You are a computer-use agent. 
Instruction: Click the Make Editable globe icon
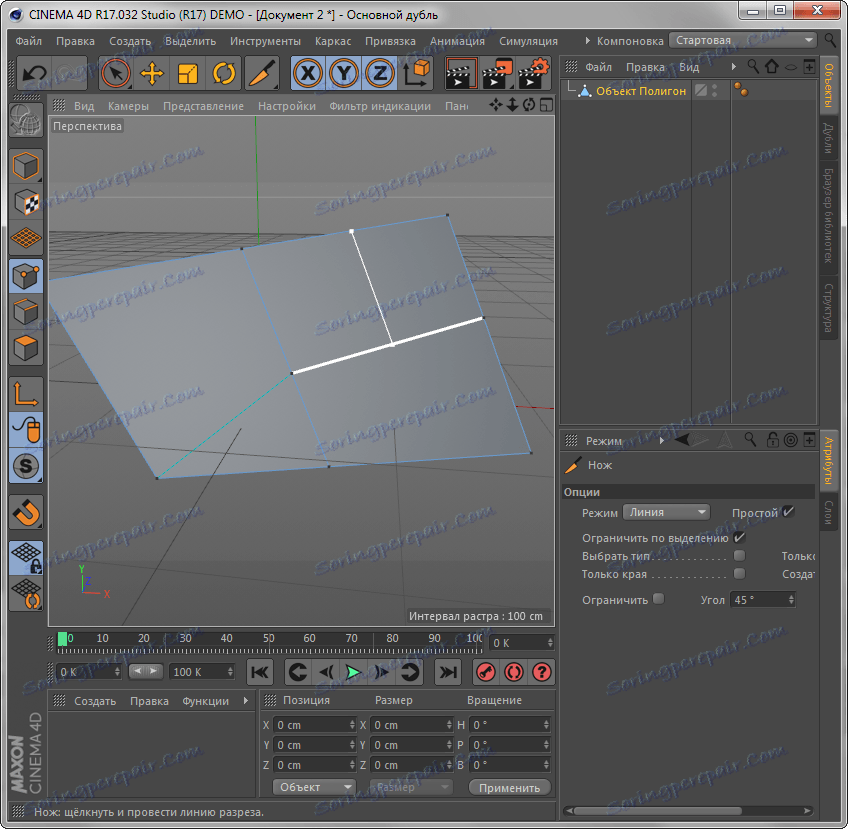point(25,120)
